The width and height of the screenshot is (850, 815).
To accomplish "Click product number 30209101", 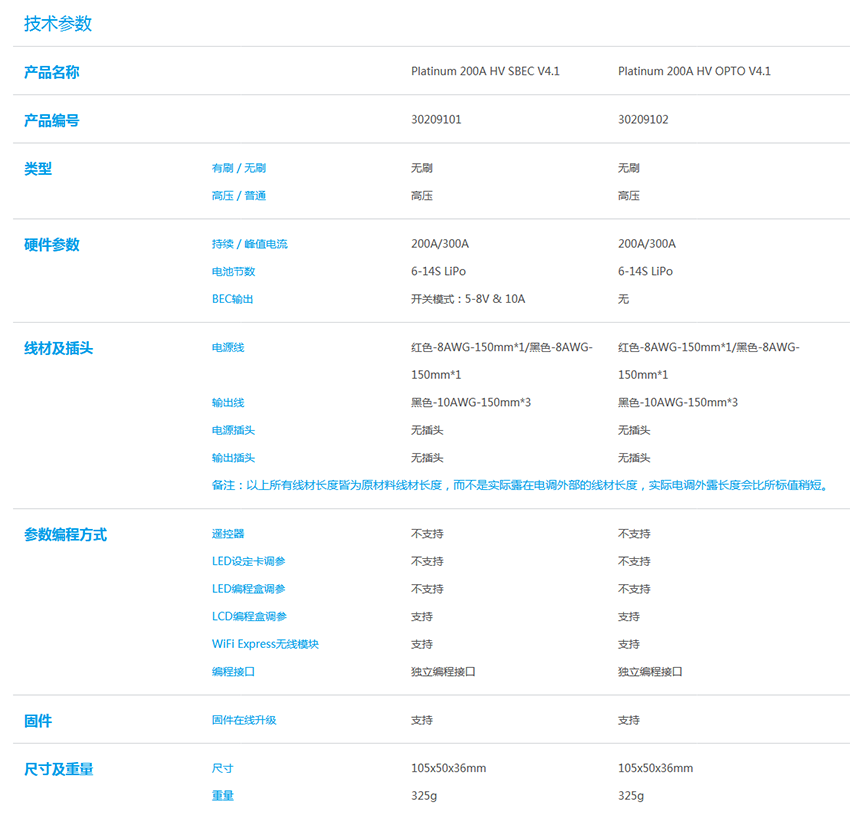I will 436,120.
